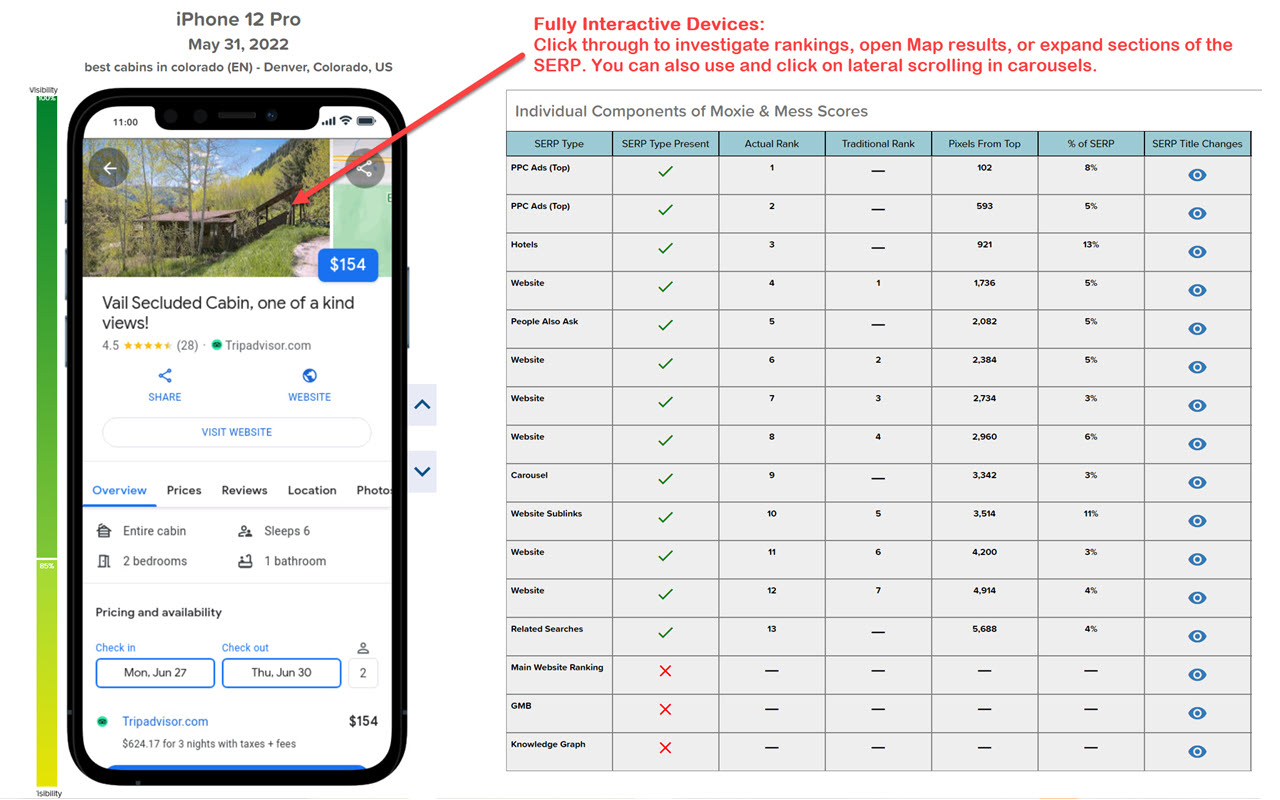Tap the share icon over cabin photo

365,168
